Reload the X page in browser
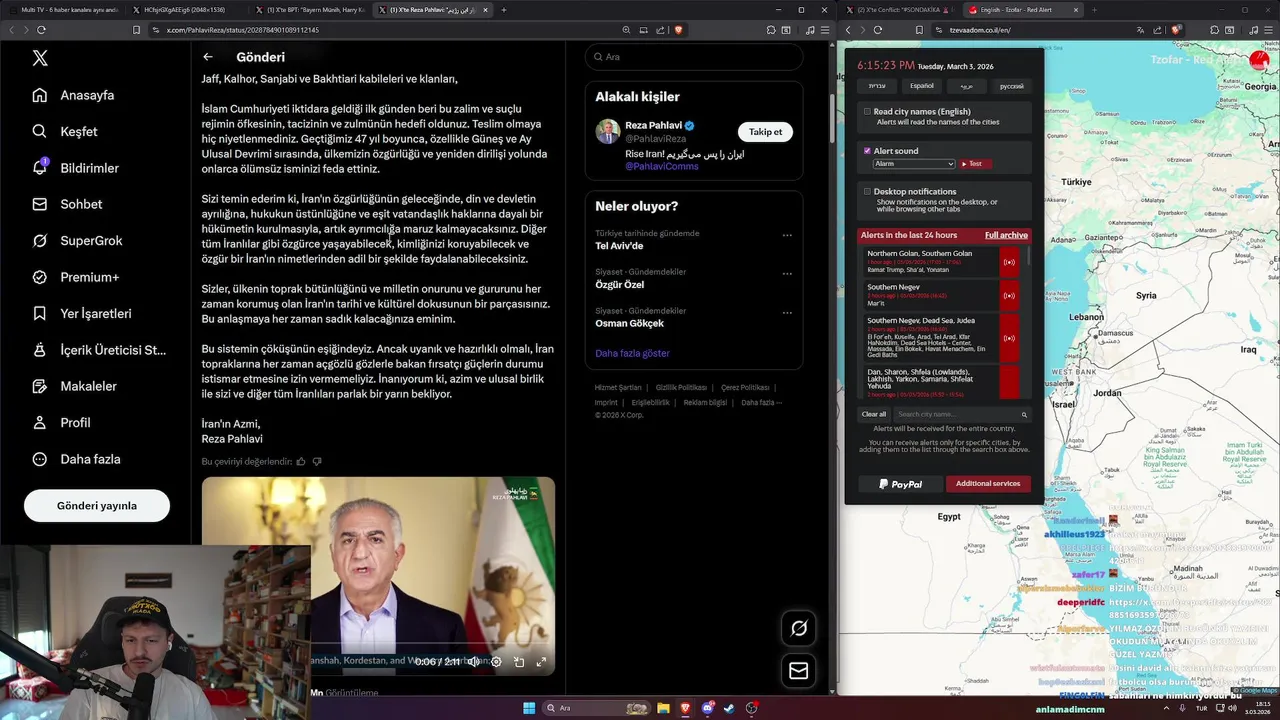The image size is (1280, 720). [x=42, y=30]
